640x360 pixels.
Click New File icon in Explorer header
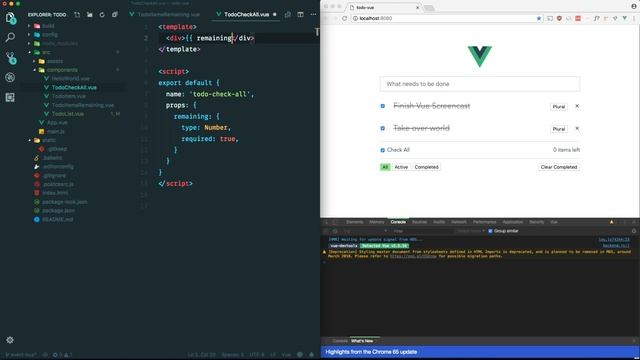tap(77, 15)
